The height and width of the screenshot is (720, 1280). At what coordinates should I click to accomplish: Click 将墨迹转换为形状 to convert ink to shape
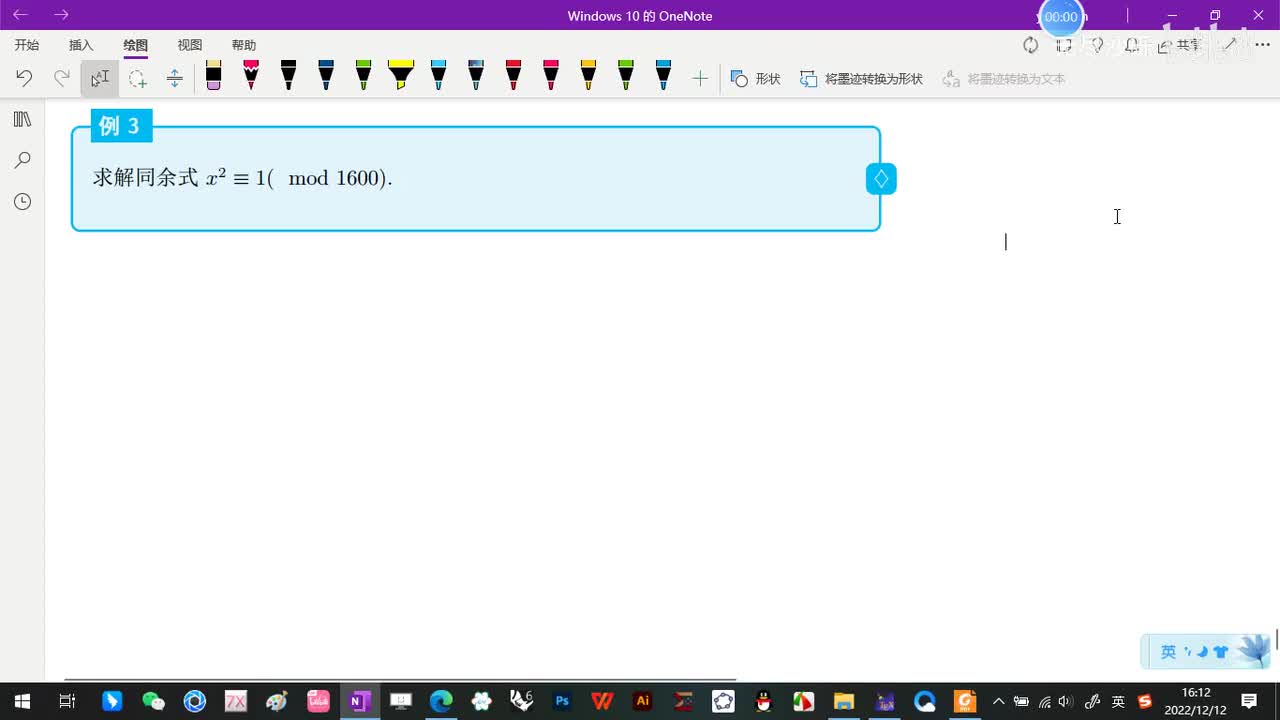click(x=861, y=78)
